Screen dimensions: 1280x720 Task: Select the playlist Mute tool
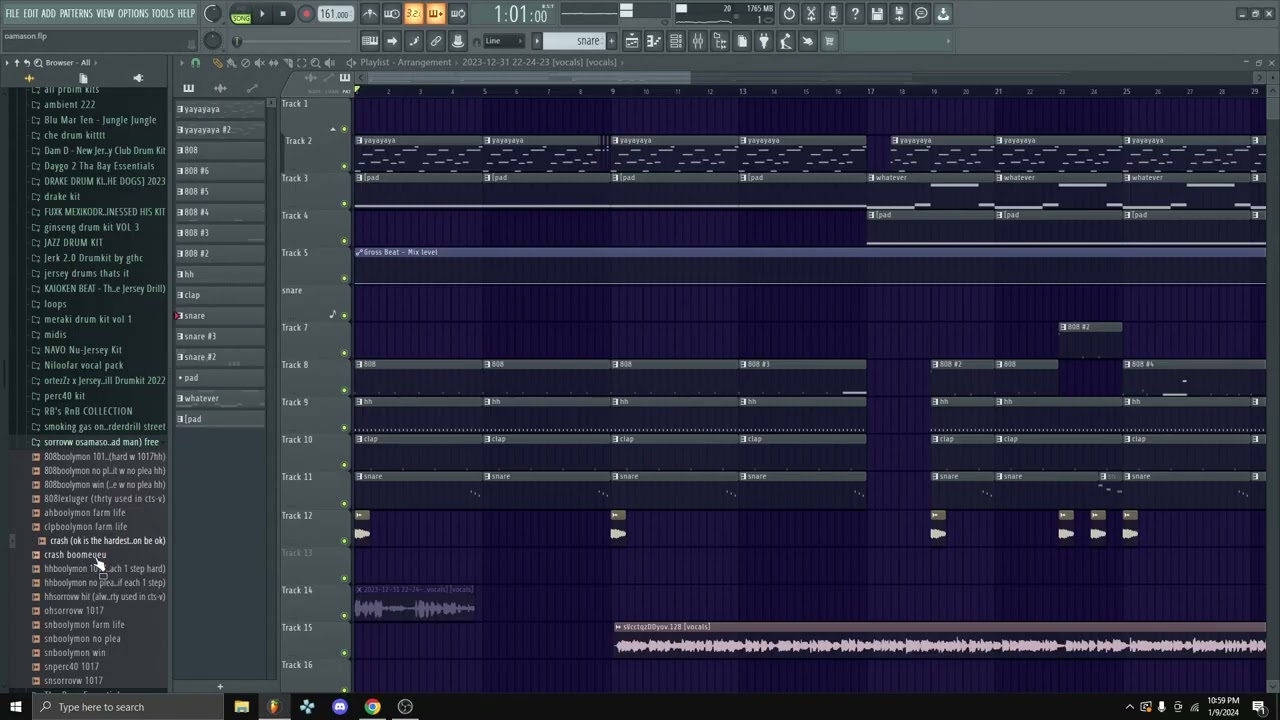[x=259, y=63]
